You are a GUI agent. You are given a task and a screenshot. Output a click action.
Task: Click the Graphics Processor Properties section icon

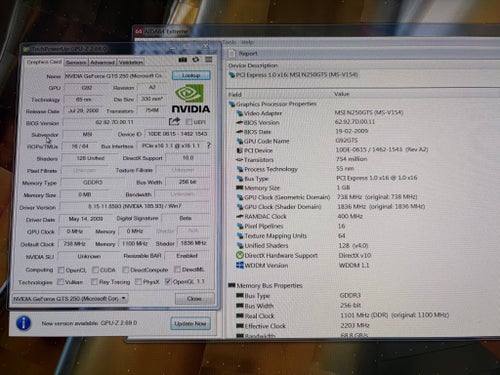pos(232,104)
